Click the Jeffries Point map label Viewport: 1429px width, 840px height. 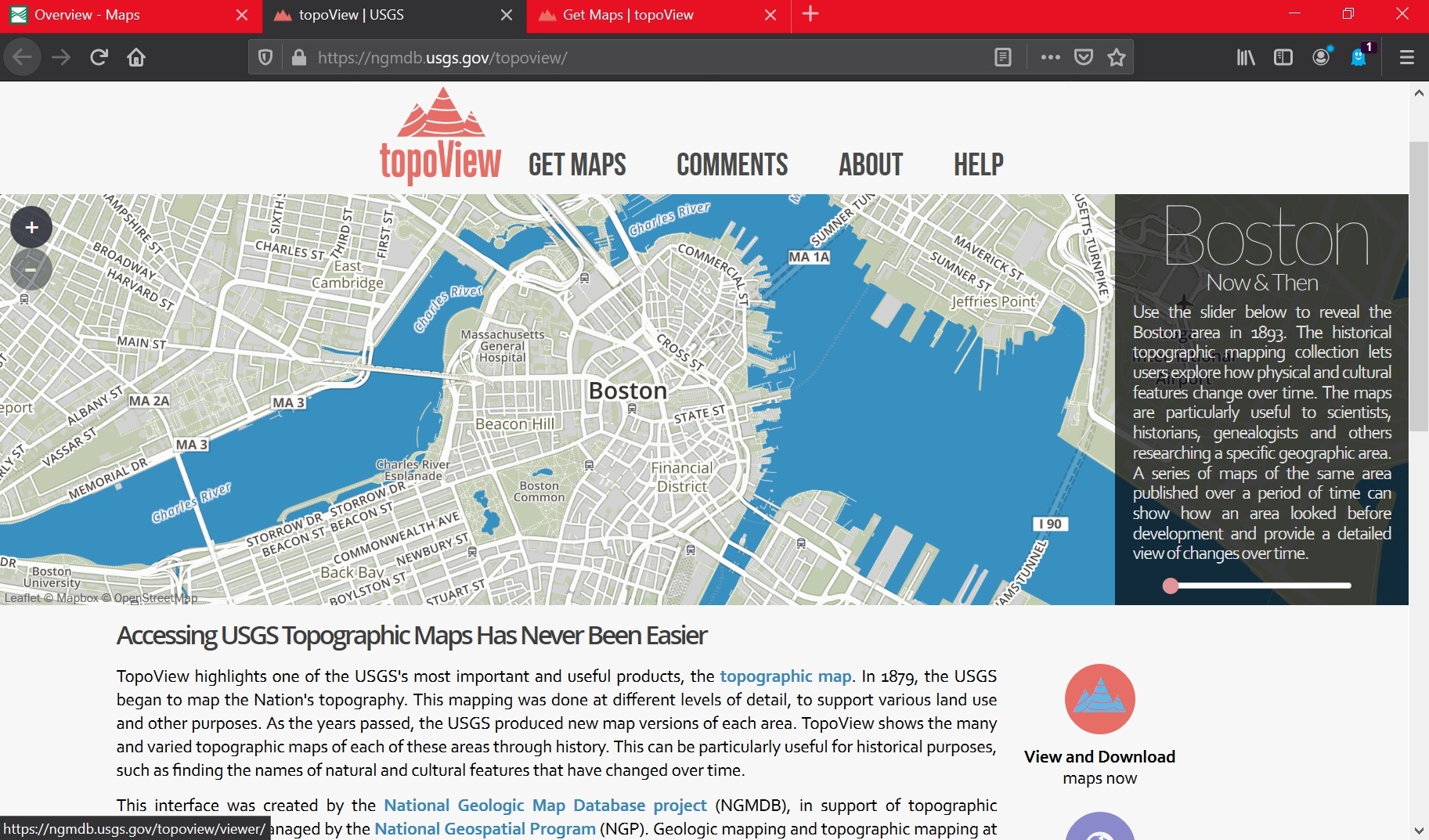coord(993,301)
